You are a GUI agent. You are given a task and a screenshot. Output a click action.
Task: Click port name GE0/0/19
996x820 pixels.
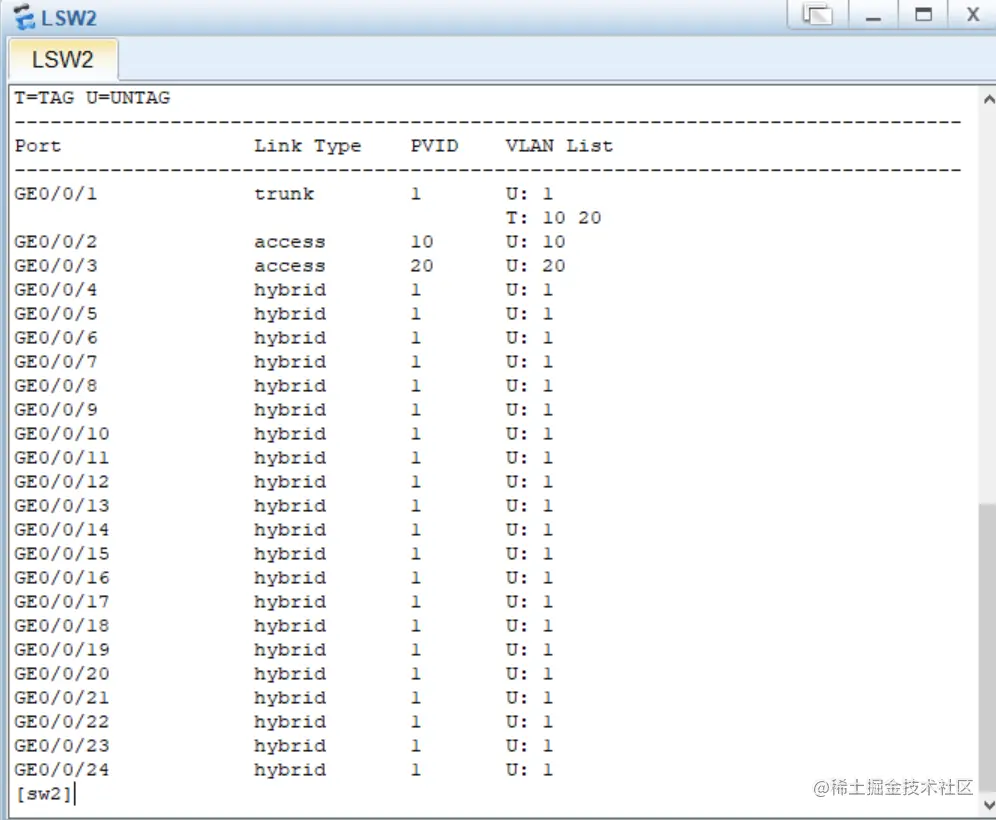62,650
